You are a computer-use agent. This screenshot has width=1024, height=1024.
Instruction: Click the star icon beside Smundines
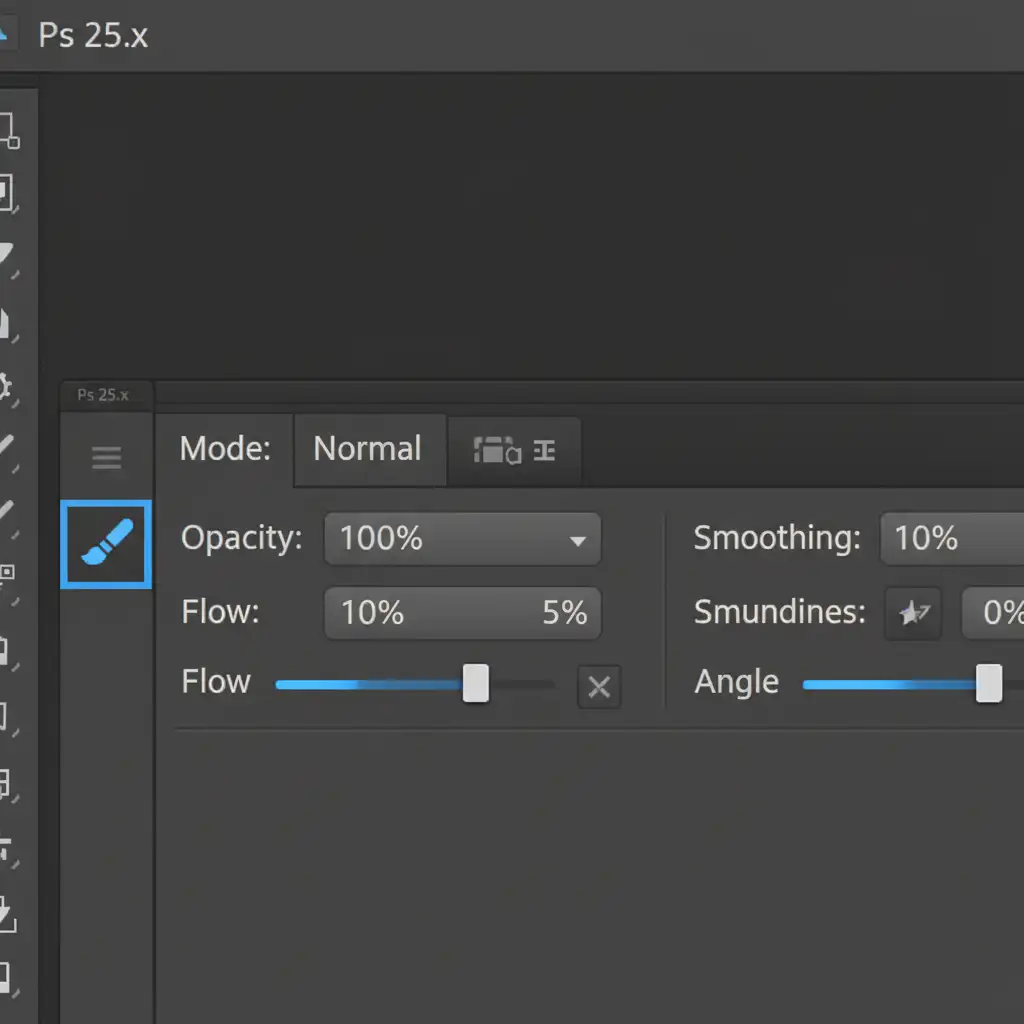913,613
